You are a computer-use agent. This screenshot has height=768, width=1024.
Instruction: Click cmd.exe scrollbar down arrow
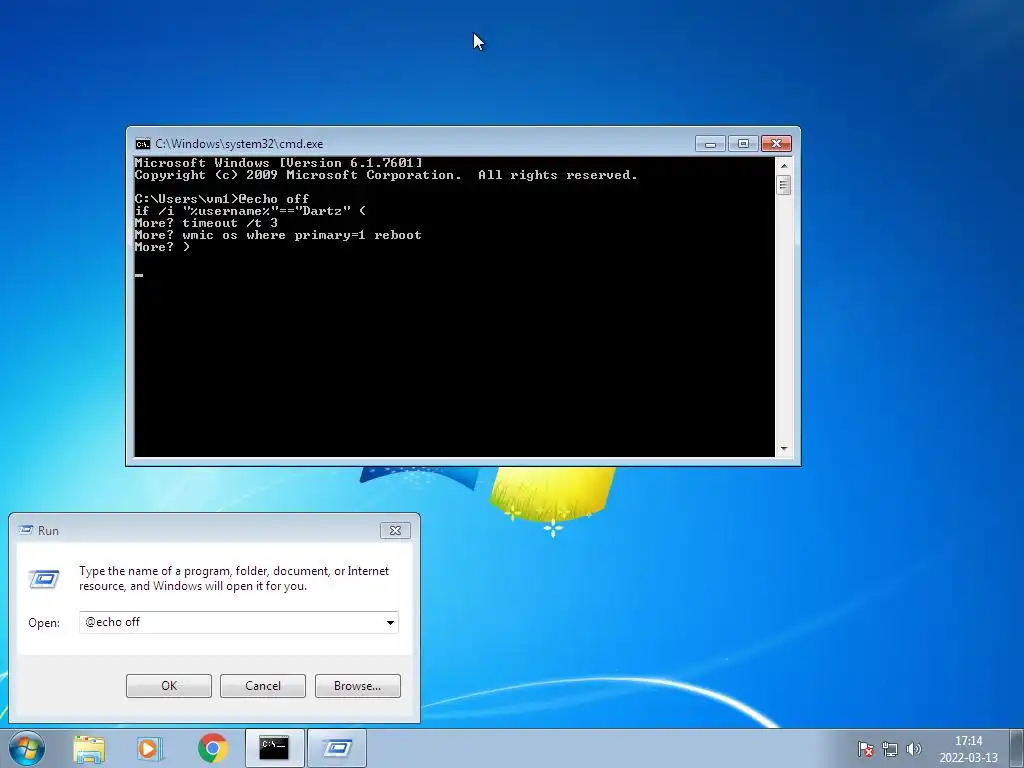point(784,449)
